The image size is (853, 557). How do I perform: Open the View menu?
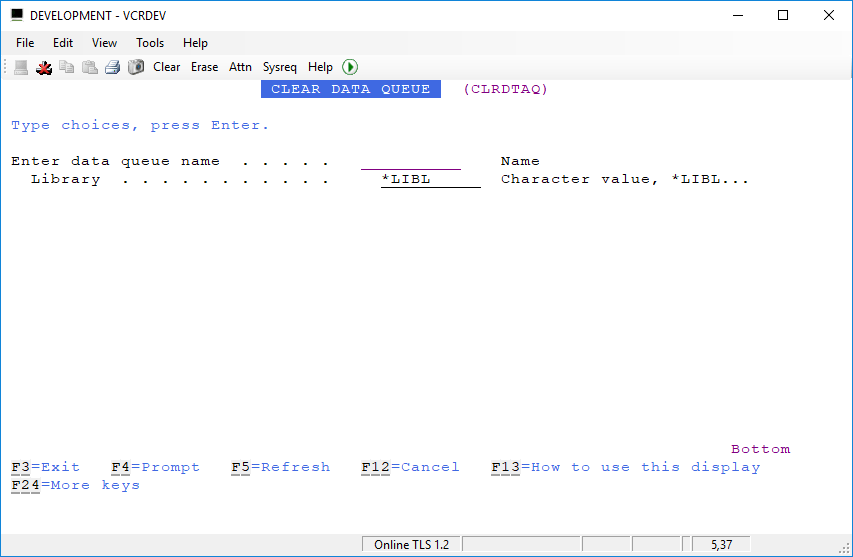point(104,43)
